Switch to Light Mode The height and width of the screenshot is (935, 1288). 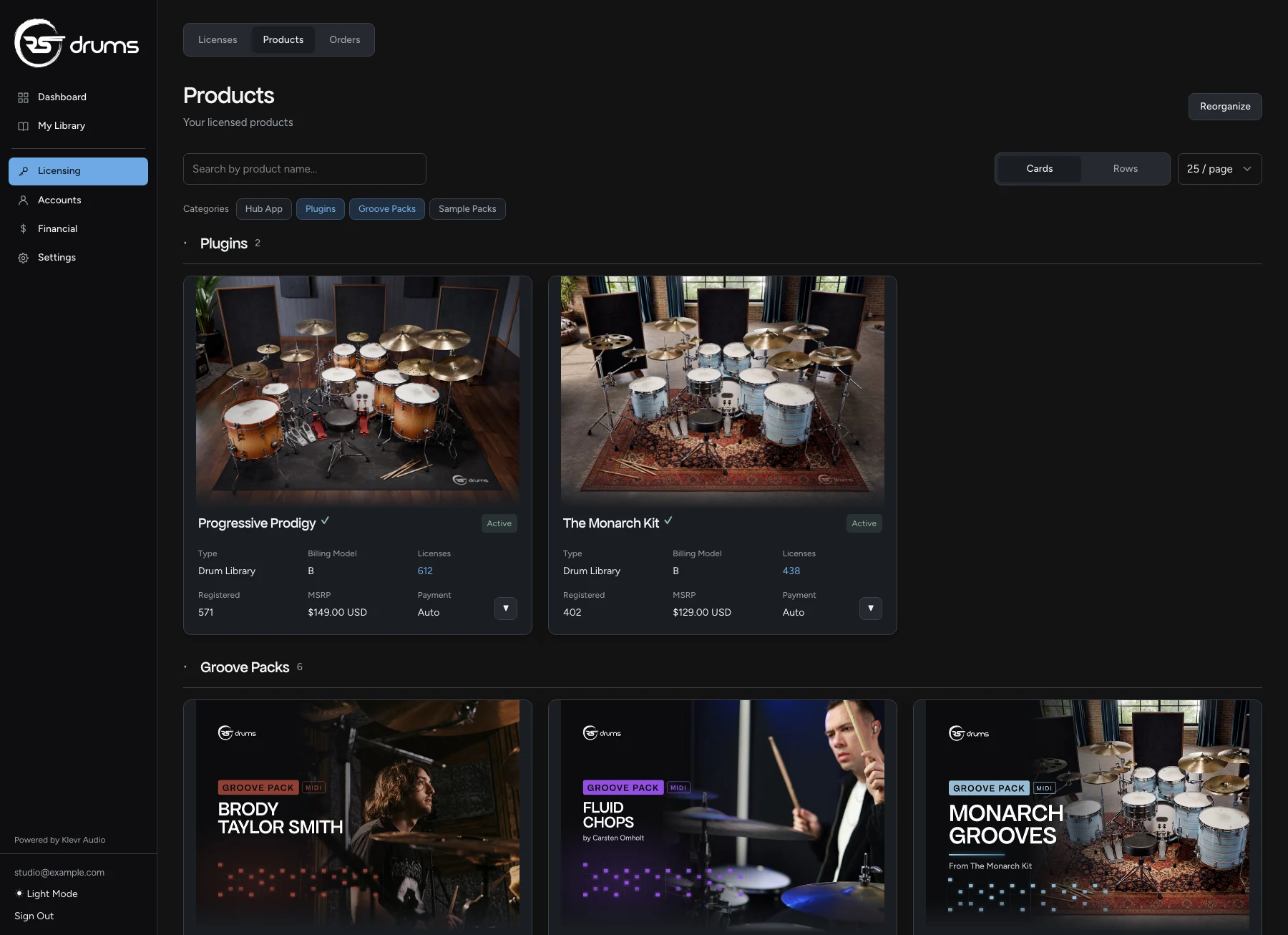click(x=47, y=893)
